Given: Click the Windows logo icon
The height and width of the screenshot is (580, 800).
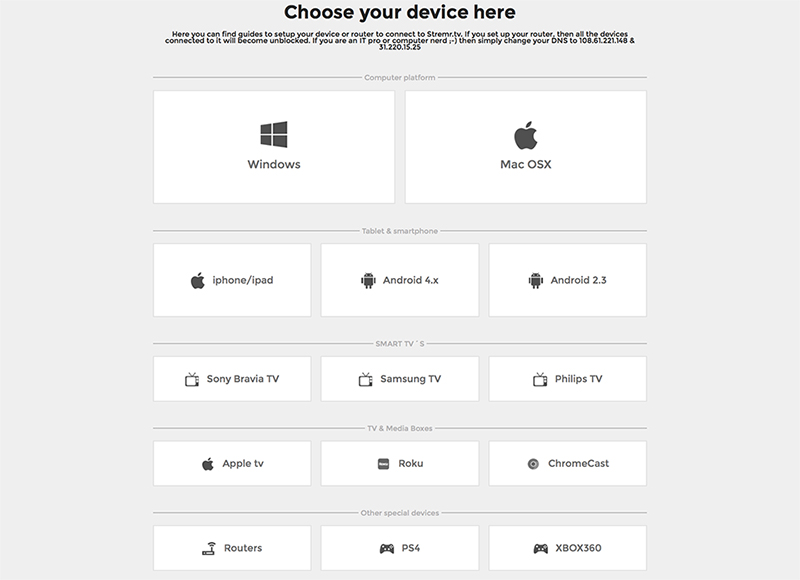Looking at the screenshot, I should point(274,135).
